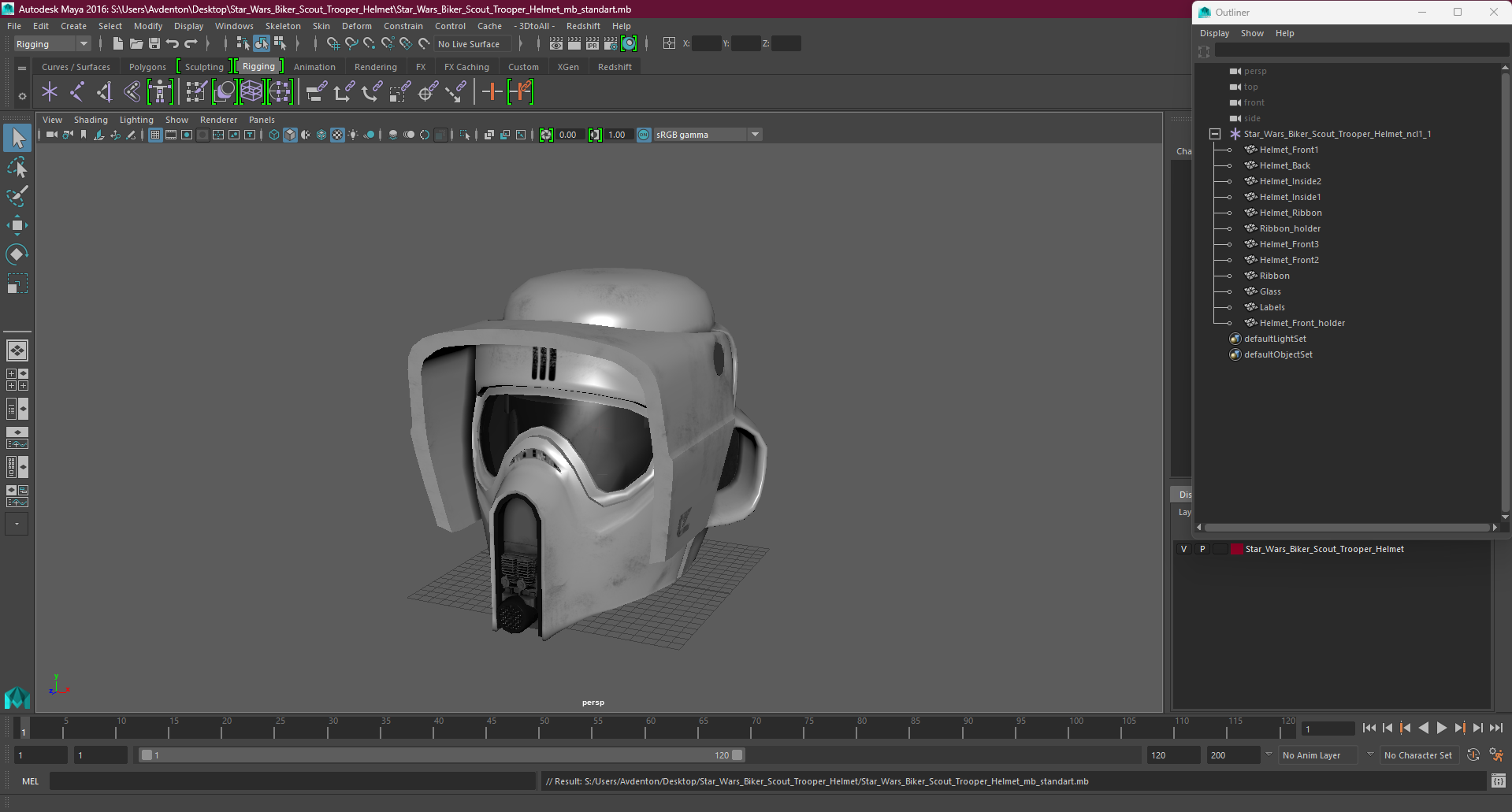The image size is (1512, 812).
Task: Open animation preferences icon
Action: coord(1496,755)
